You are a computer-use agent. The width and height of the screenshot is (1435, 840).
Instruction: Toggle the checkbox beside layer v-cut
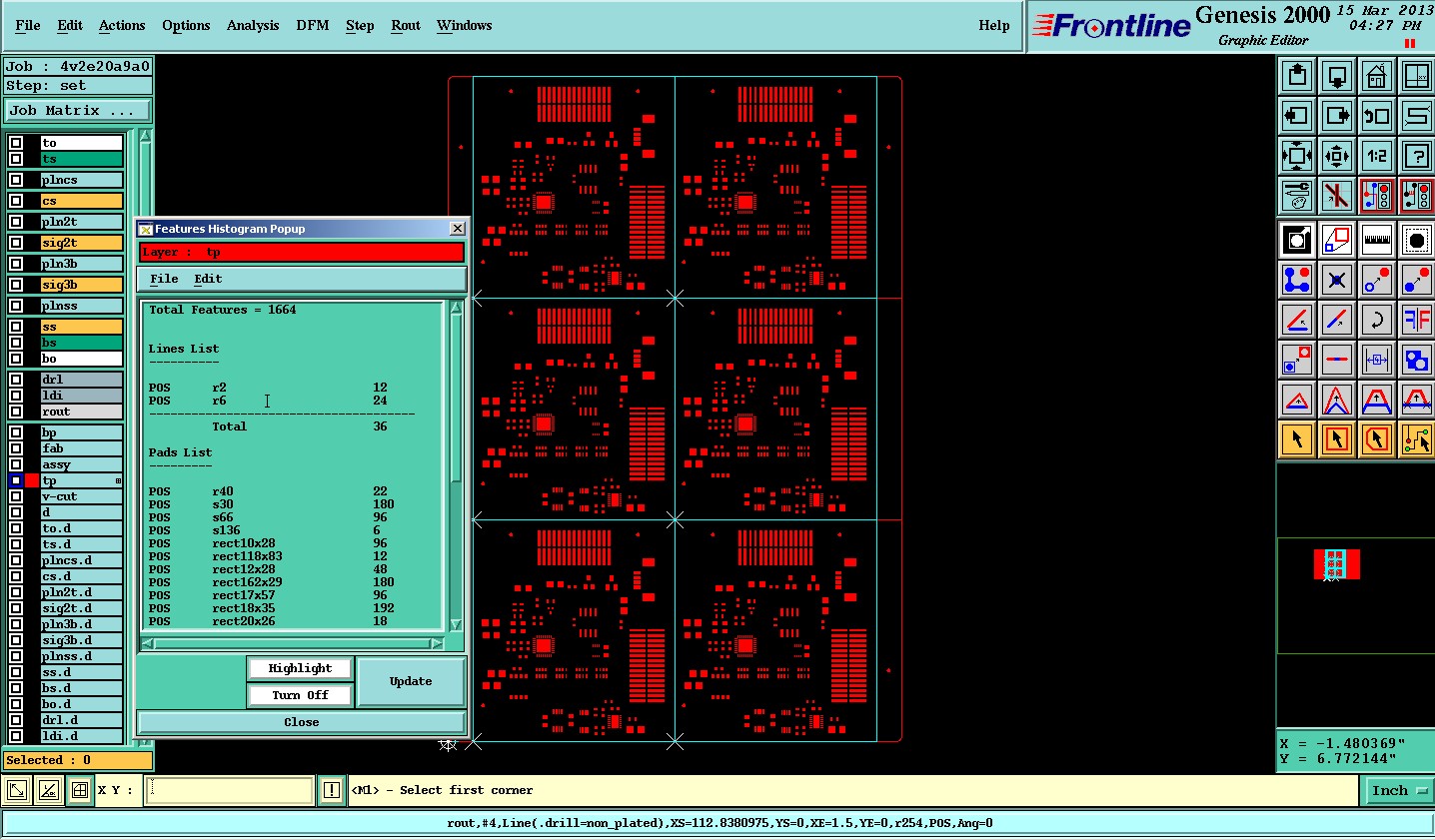(x=16, y=496)
